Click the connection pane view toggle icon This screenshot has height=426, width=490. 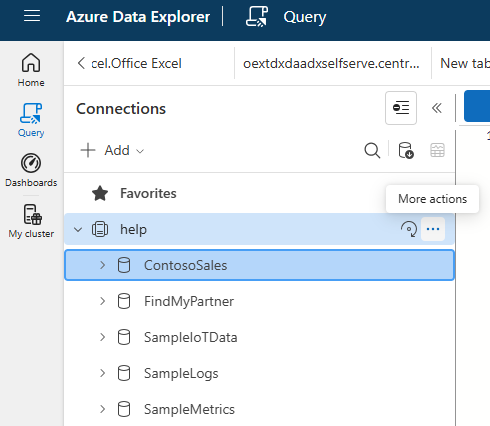(401, 108)
